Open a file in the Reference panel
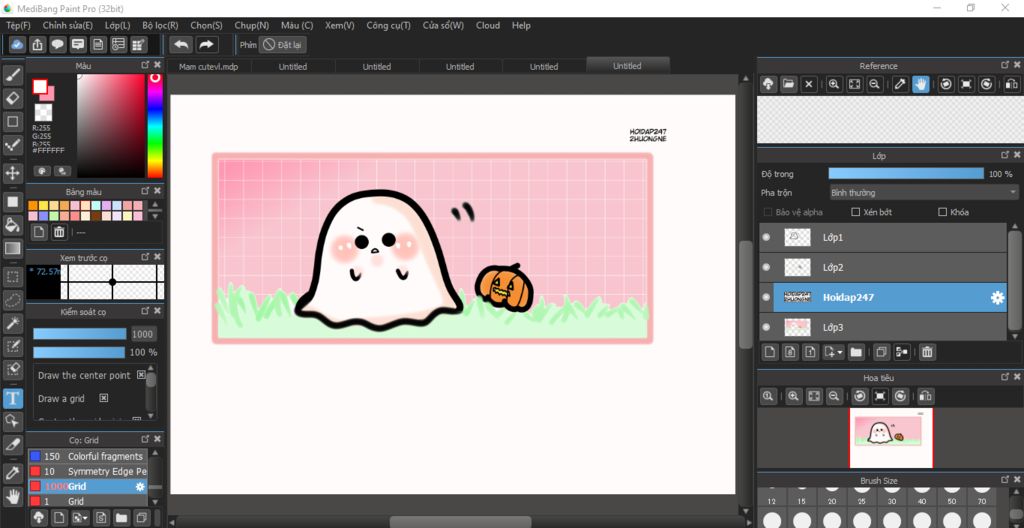1024x528 pixels. pyautogui.click(x=789, y=84)
